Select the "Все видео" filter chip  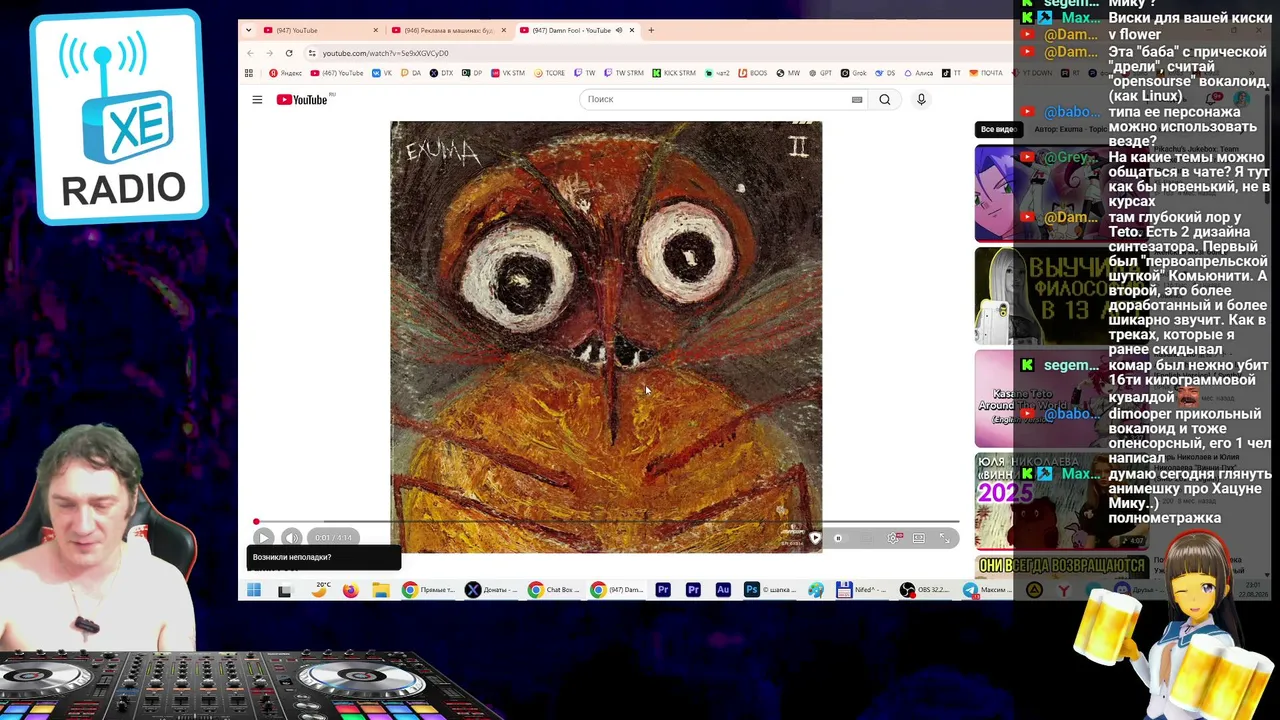(x=998, y=129)
